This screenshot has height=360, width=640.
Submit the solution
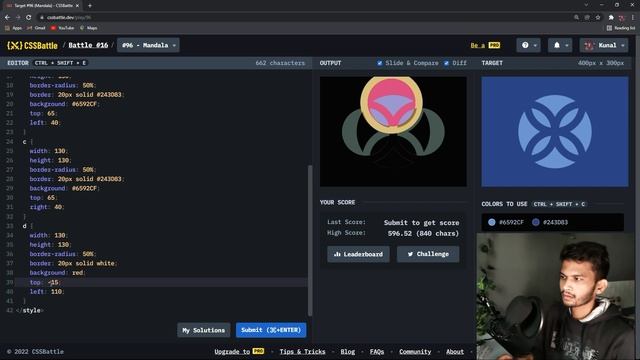click(271, 330)
